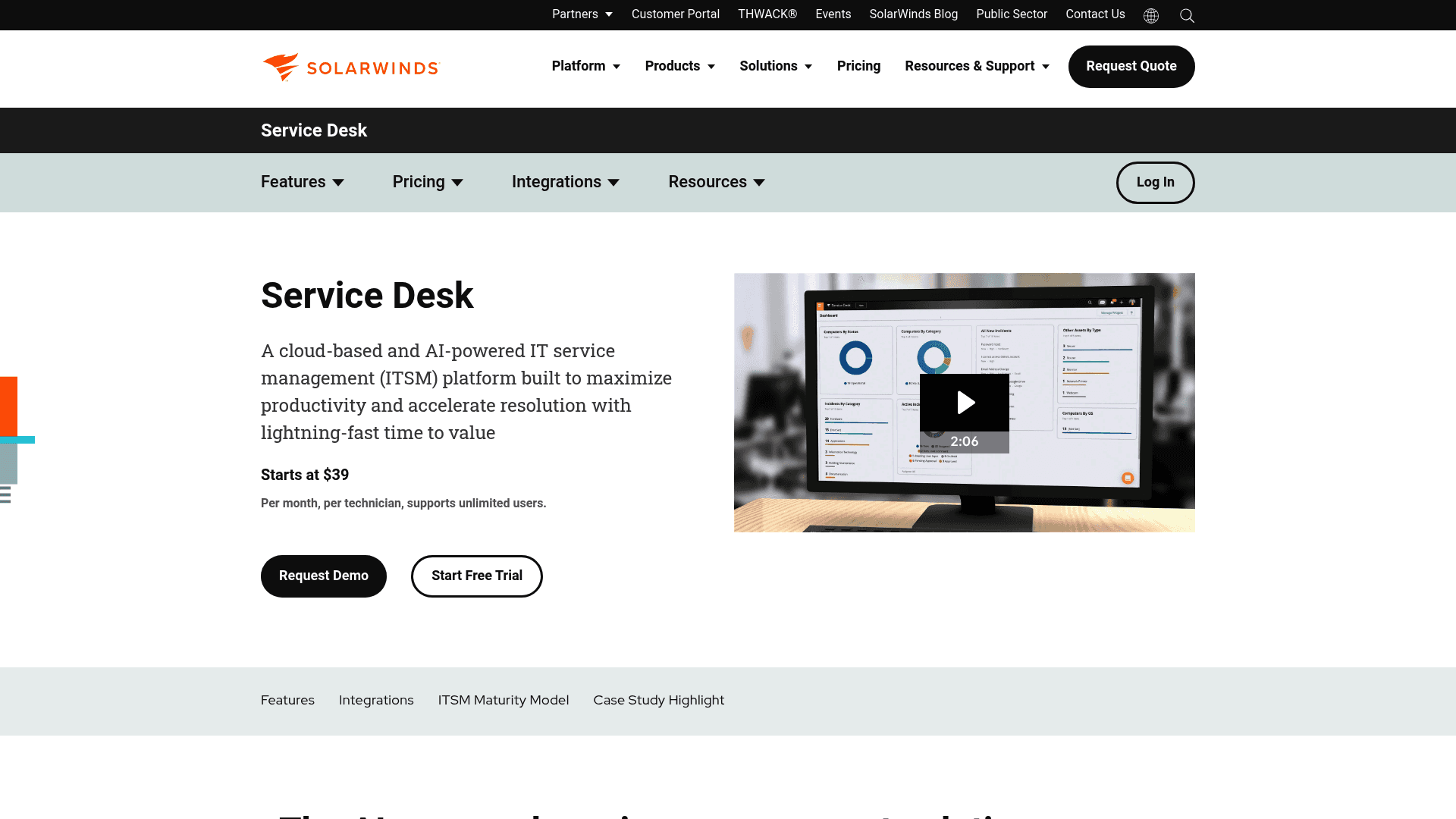Open the Resources & Support dropdown
Image resolution: width=1456 pixels, height=819 pixels.
pyautogui.click(x=977, y=66)
